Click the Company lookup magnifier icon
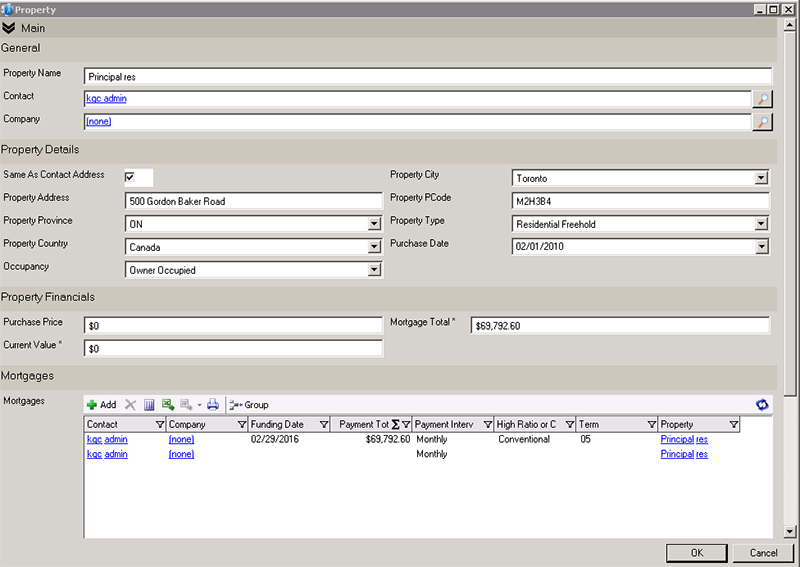The image size is (800, 567). [763, 121]
